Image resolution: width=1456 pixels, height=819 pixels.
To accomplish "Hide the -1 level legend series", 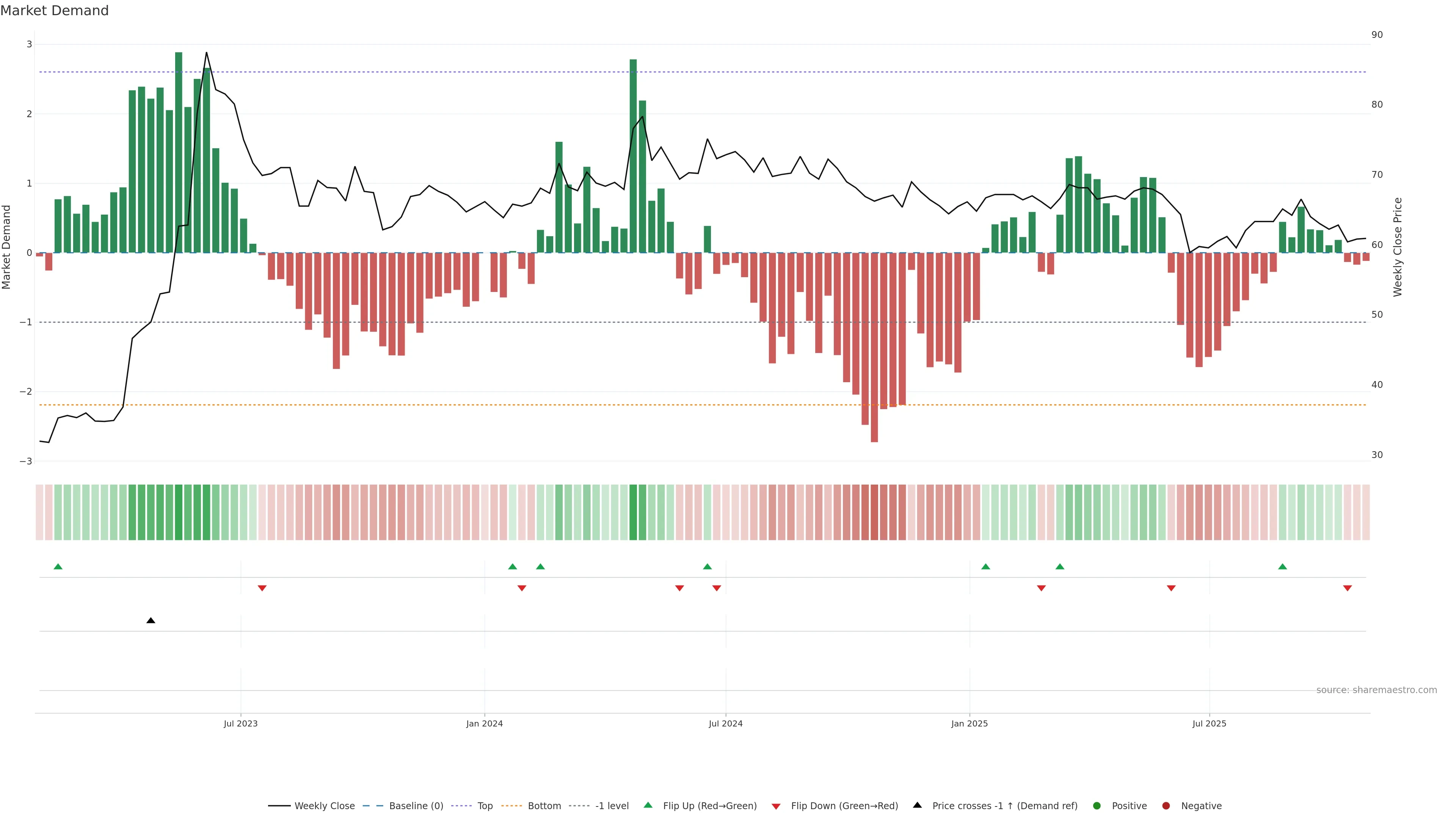I will (x=612, y=806).
